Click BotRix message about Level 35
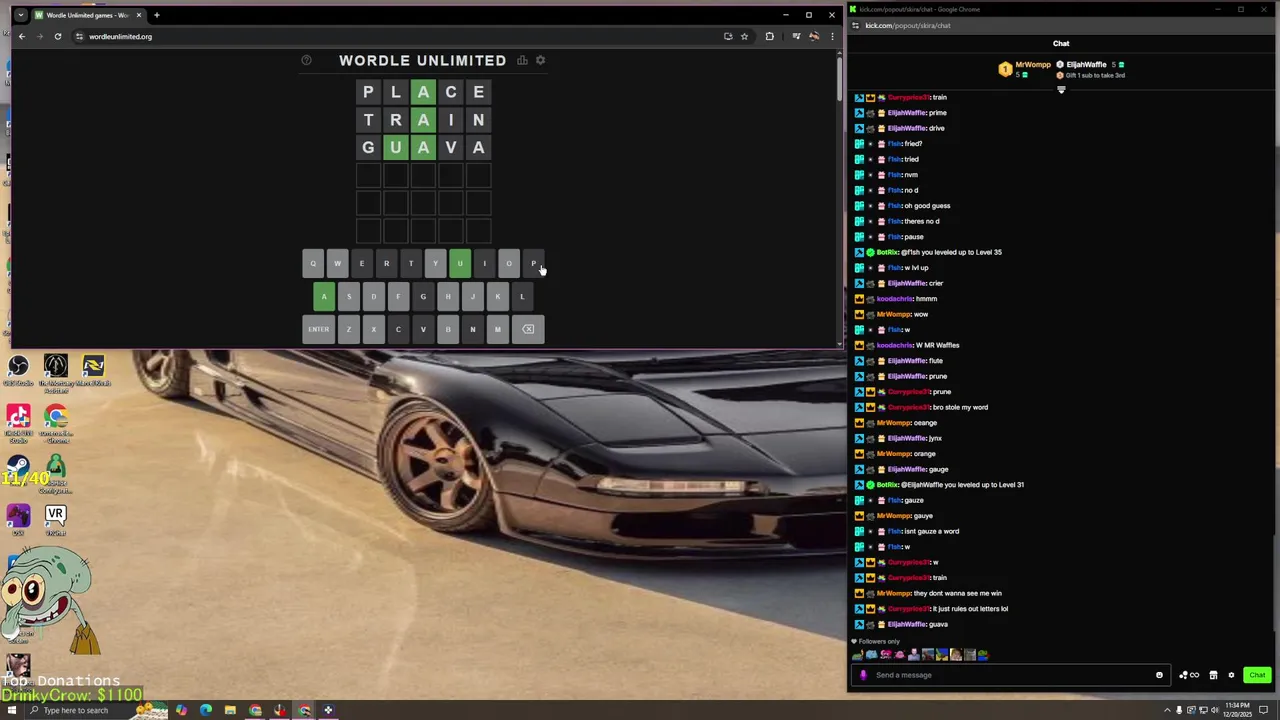 (x=939, y=252)
